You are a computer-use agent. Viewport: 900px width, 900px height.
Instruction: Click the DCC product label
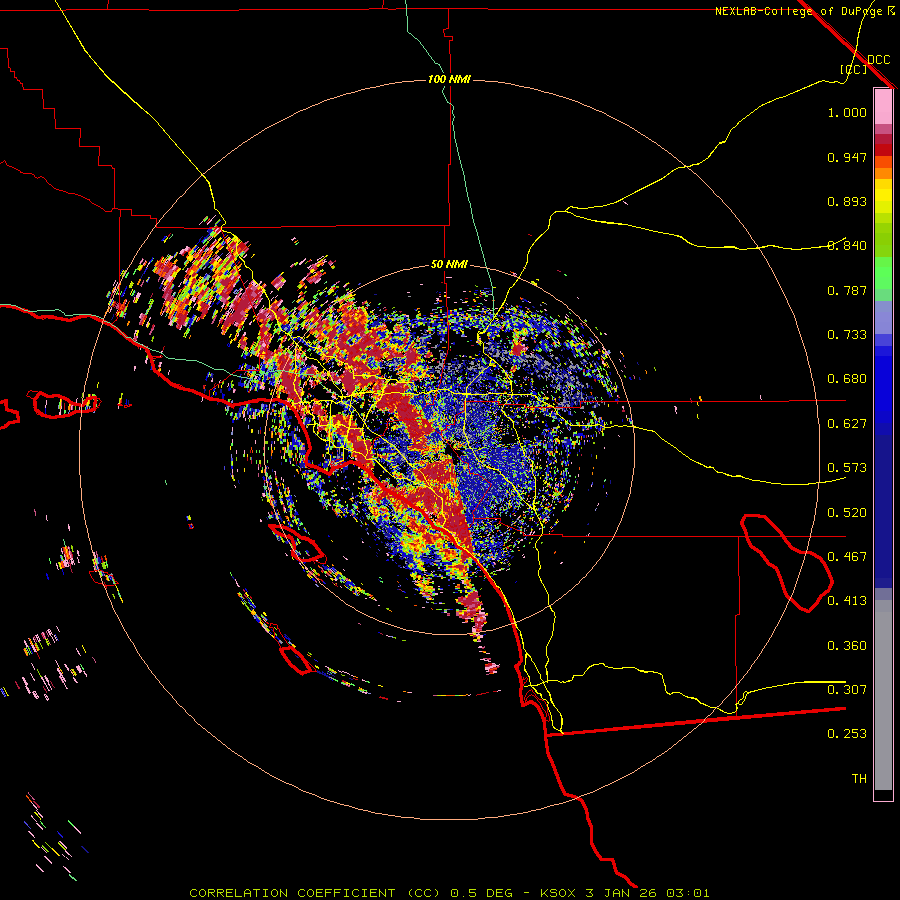tap(879, 60)
